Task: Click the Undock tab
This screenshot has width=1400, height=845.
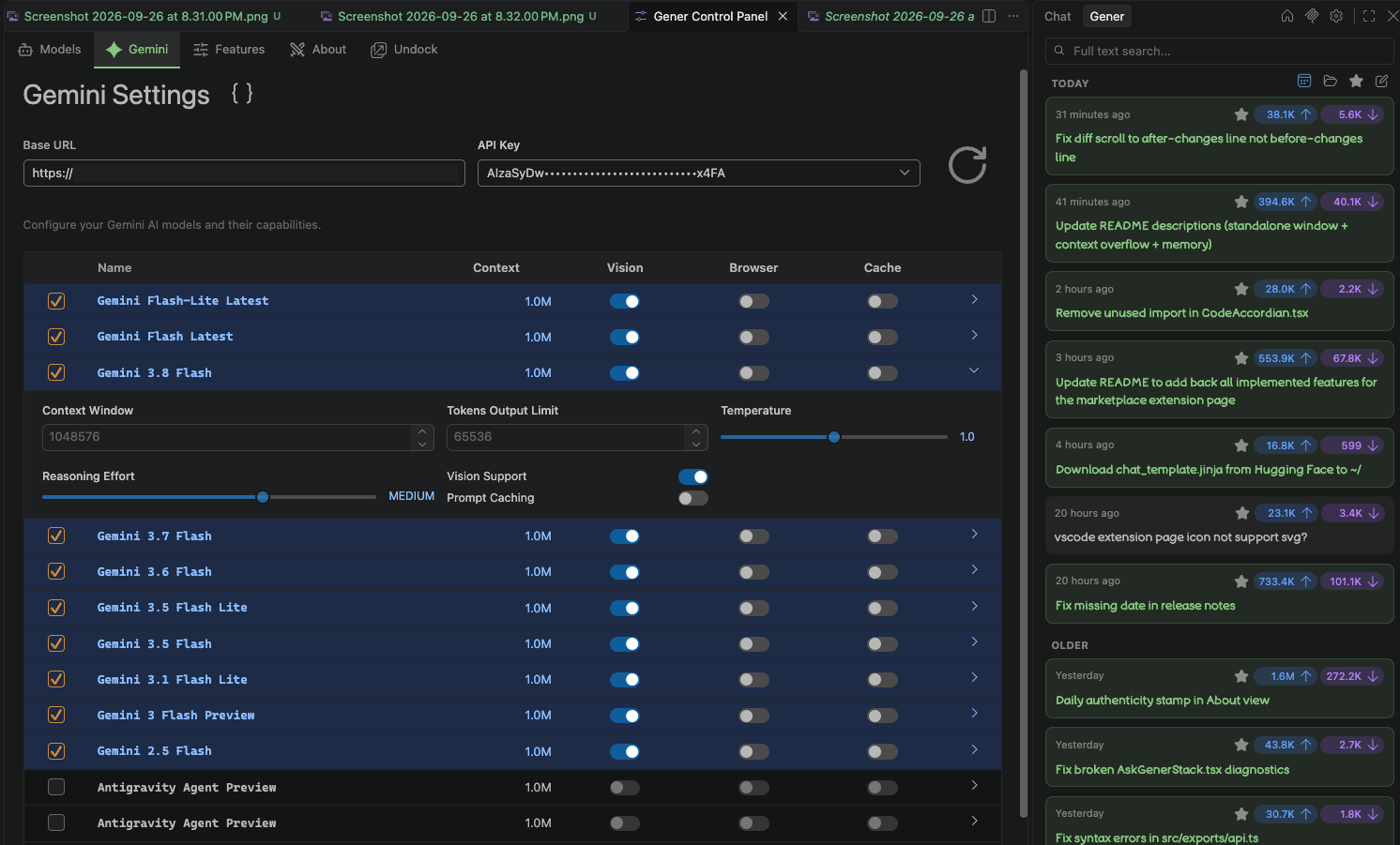Action: [404, 49]
